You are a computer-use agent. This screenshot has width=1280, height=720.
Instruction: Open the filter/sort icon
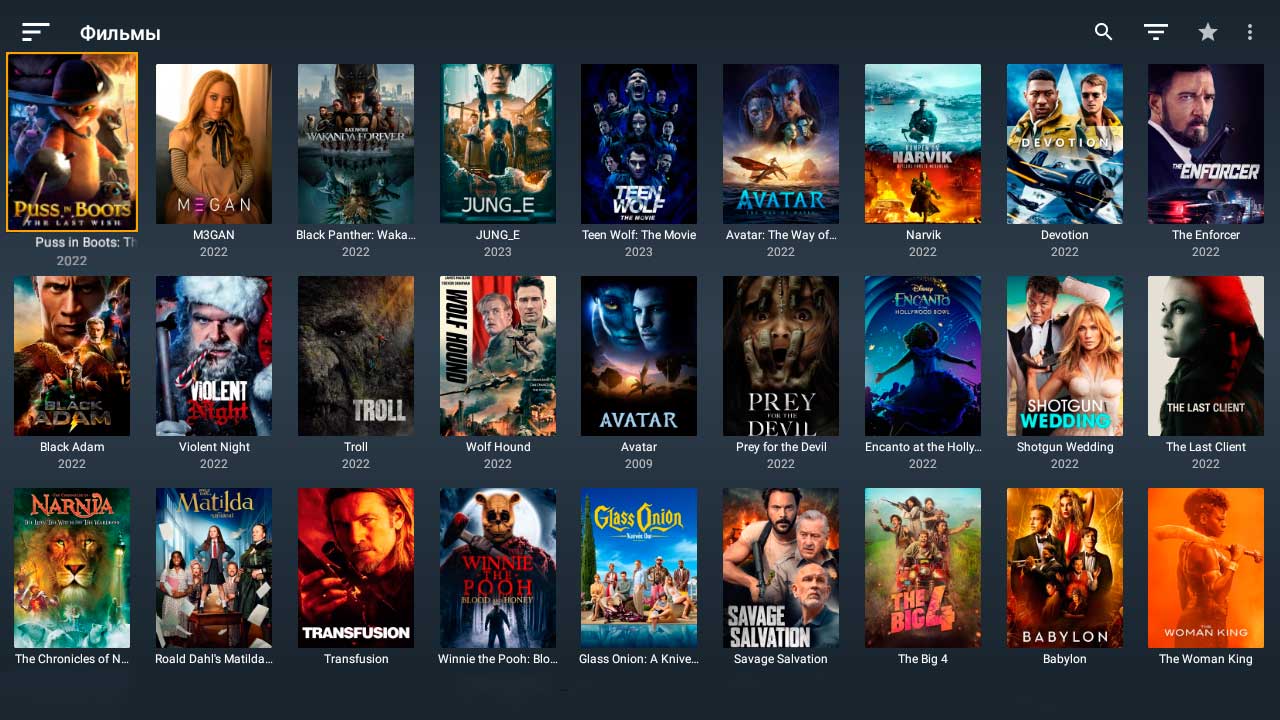1156,32
